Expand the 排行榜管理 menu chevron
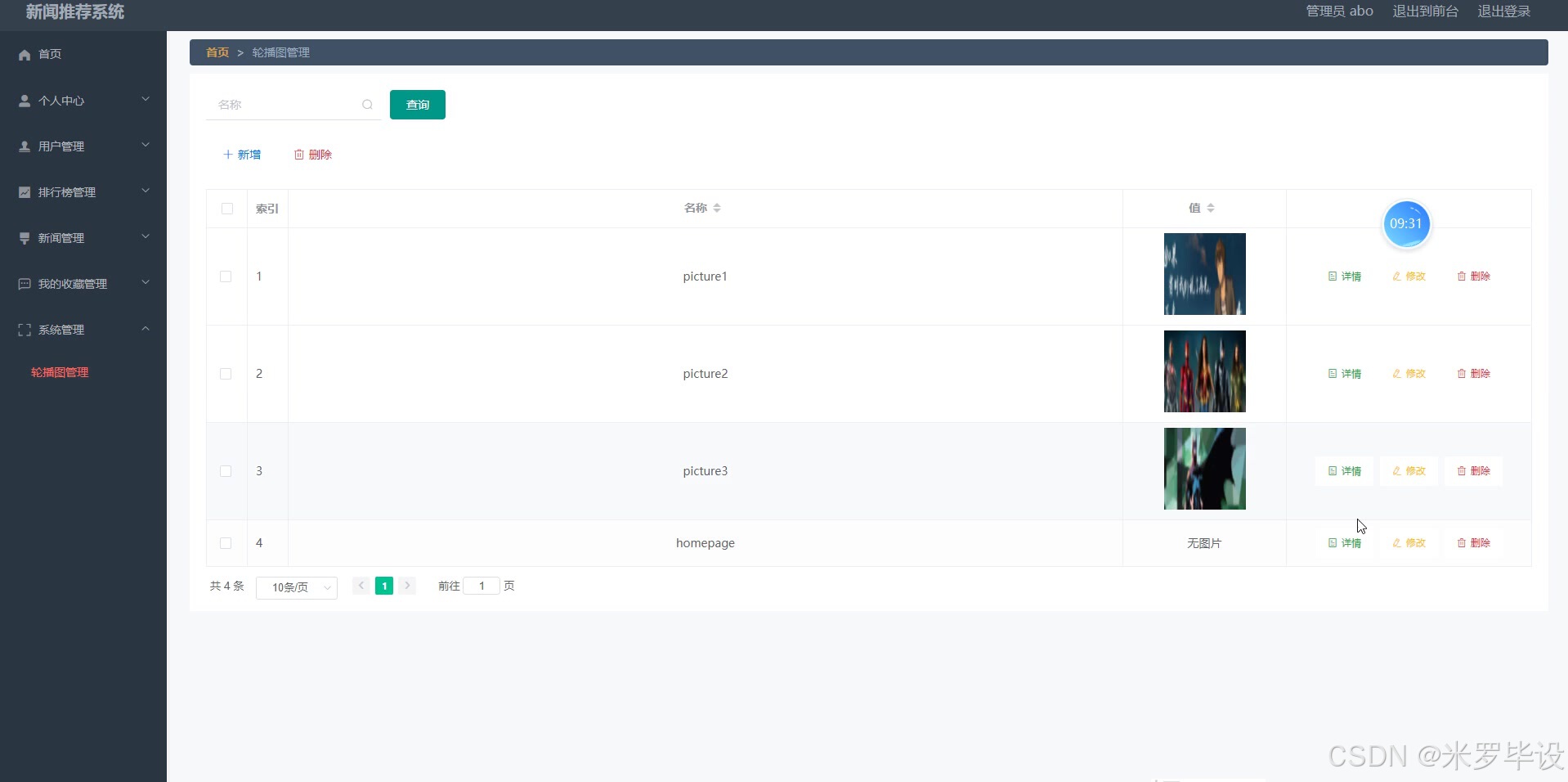This screenshot has width=1568, height=782. click(146, 191)
